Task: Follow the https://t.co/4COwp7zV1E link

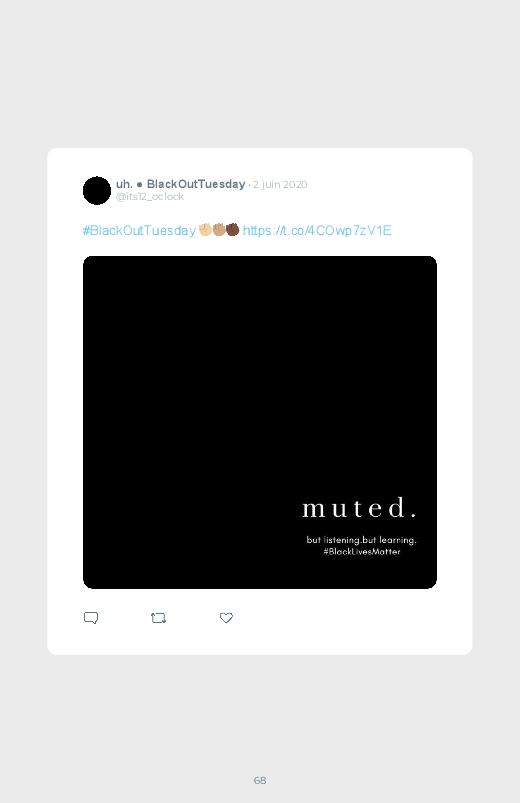Action: tap(317, 230)
